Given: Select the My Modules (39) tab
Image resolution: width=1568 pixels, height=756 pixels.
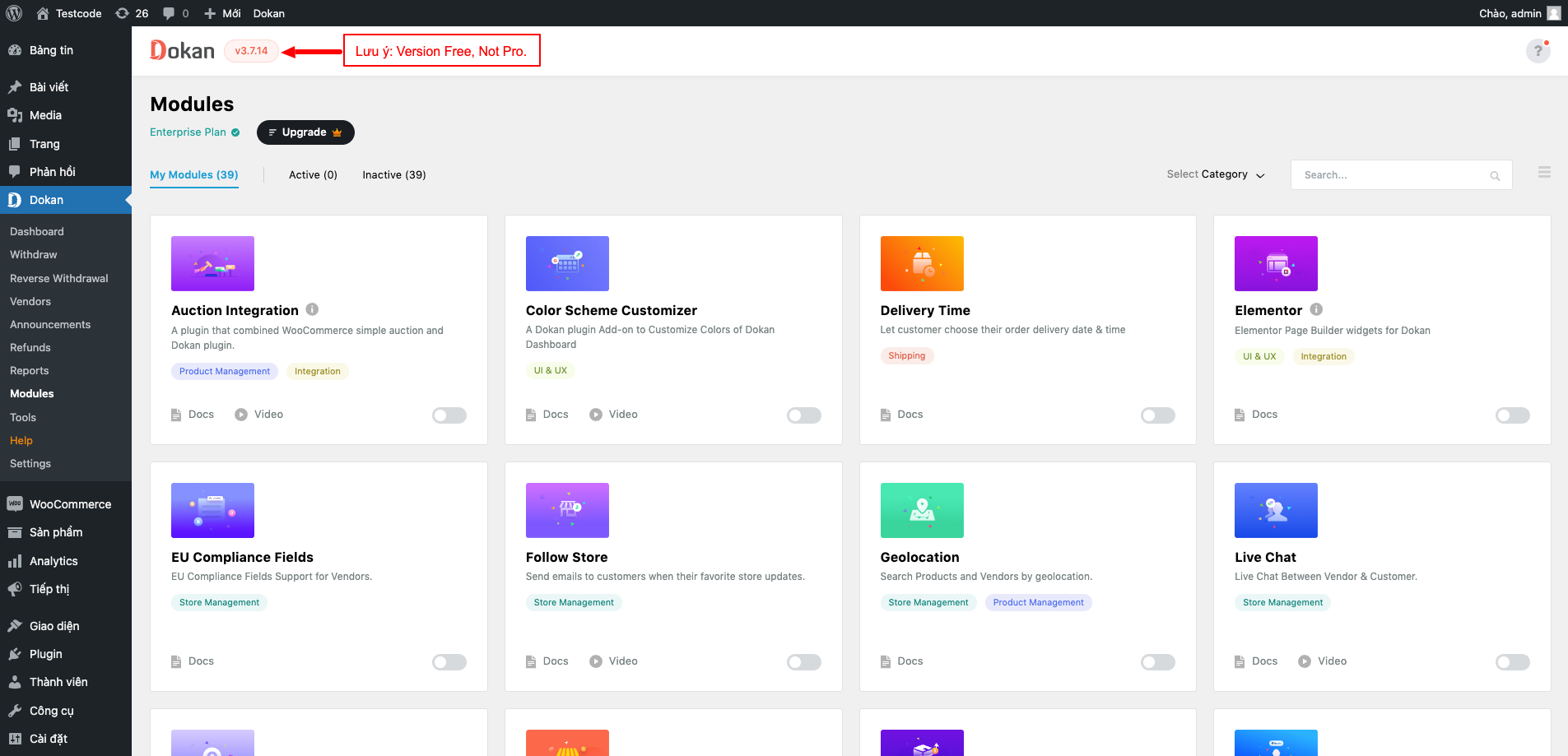Looking at the screenshot, I should coord(194,174).
